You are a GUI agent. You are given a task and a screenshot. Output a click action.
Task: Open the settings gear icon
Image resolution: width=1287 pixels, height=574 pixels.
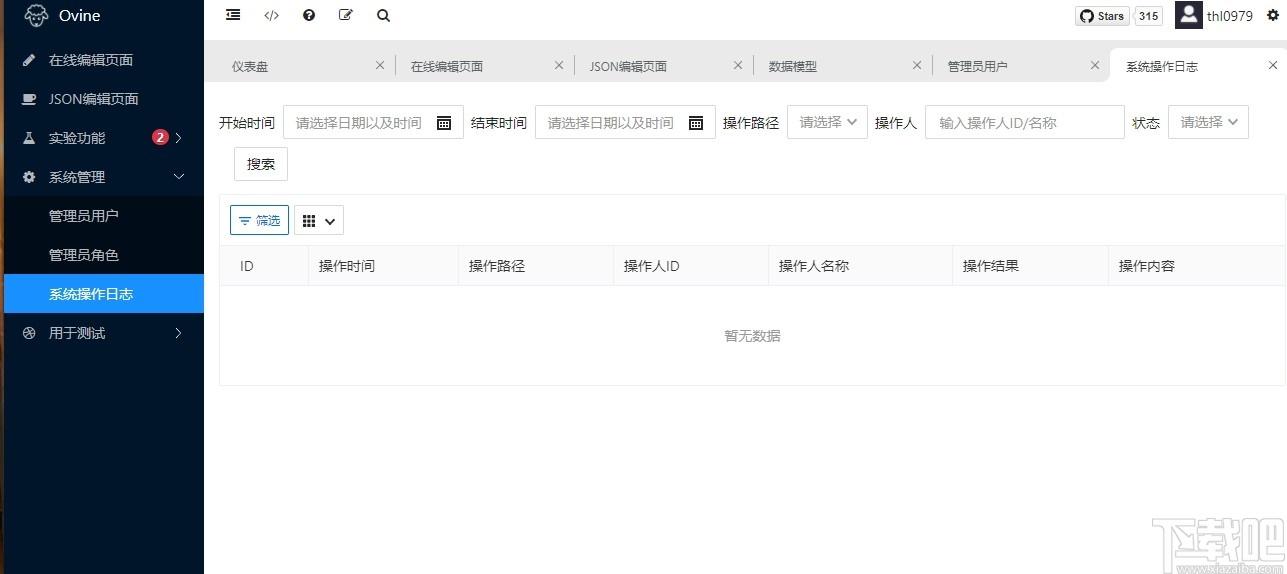pos(1273,16)
